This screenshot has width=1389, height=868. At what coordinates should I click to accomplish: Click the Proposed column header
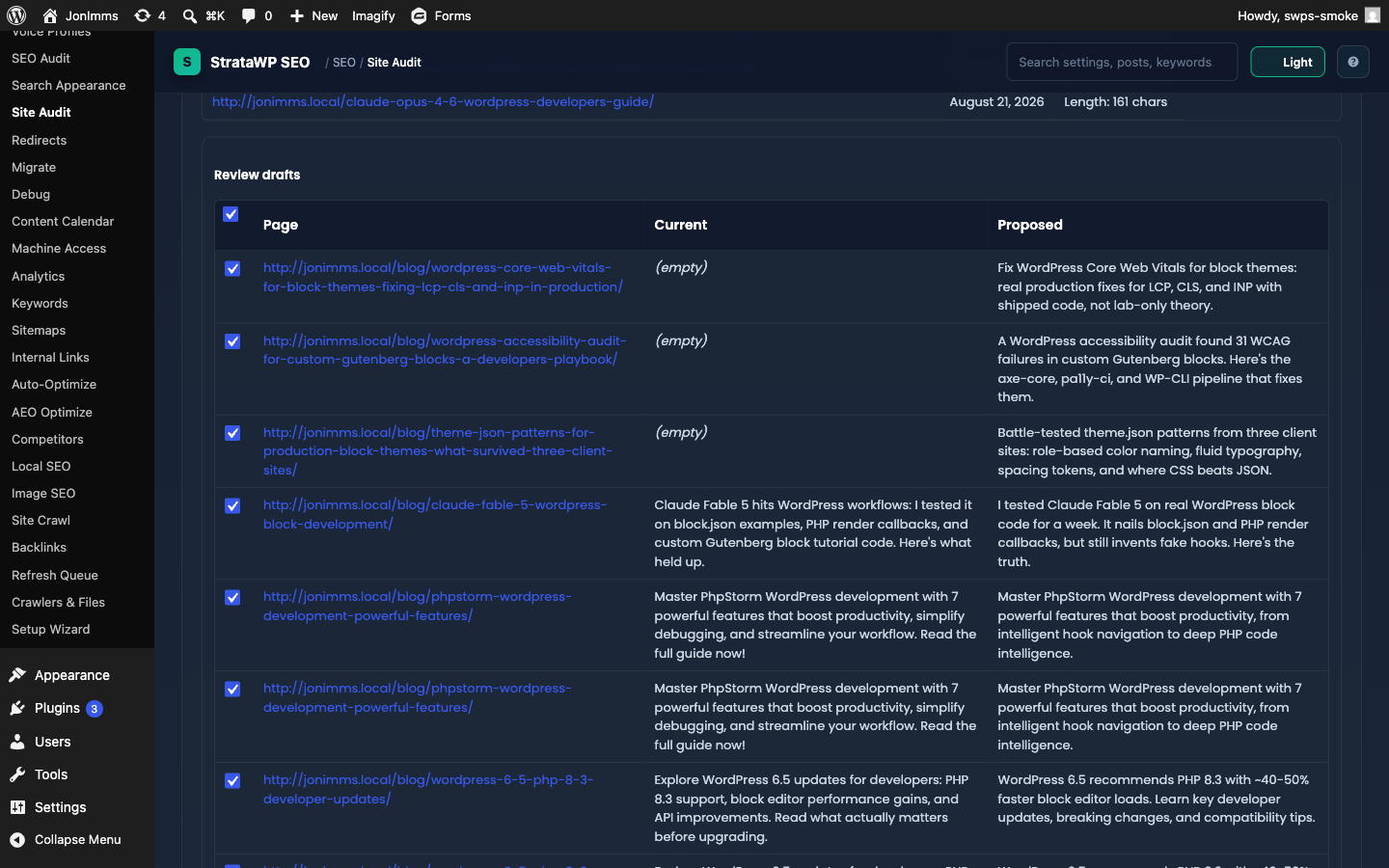1030,225
